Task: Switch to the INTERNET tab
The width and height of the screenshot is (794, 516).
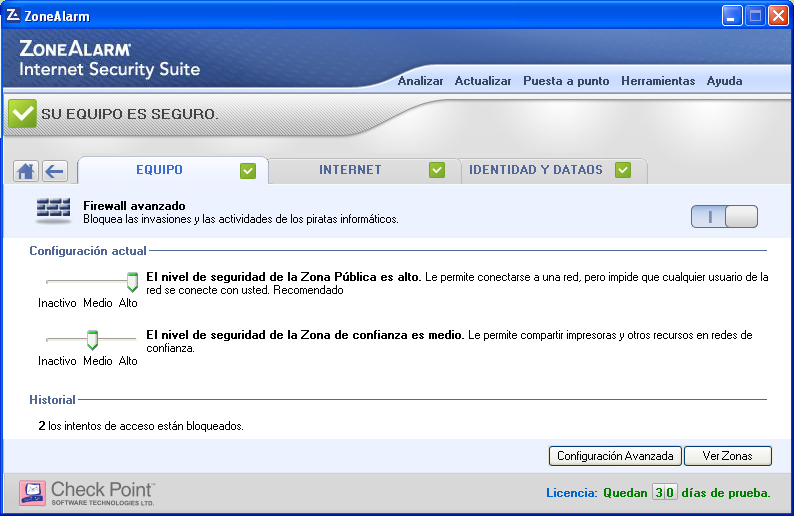Action: 364,171
